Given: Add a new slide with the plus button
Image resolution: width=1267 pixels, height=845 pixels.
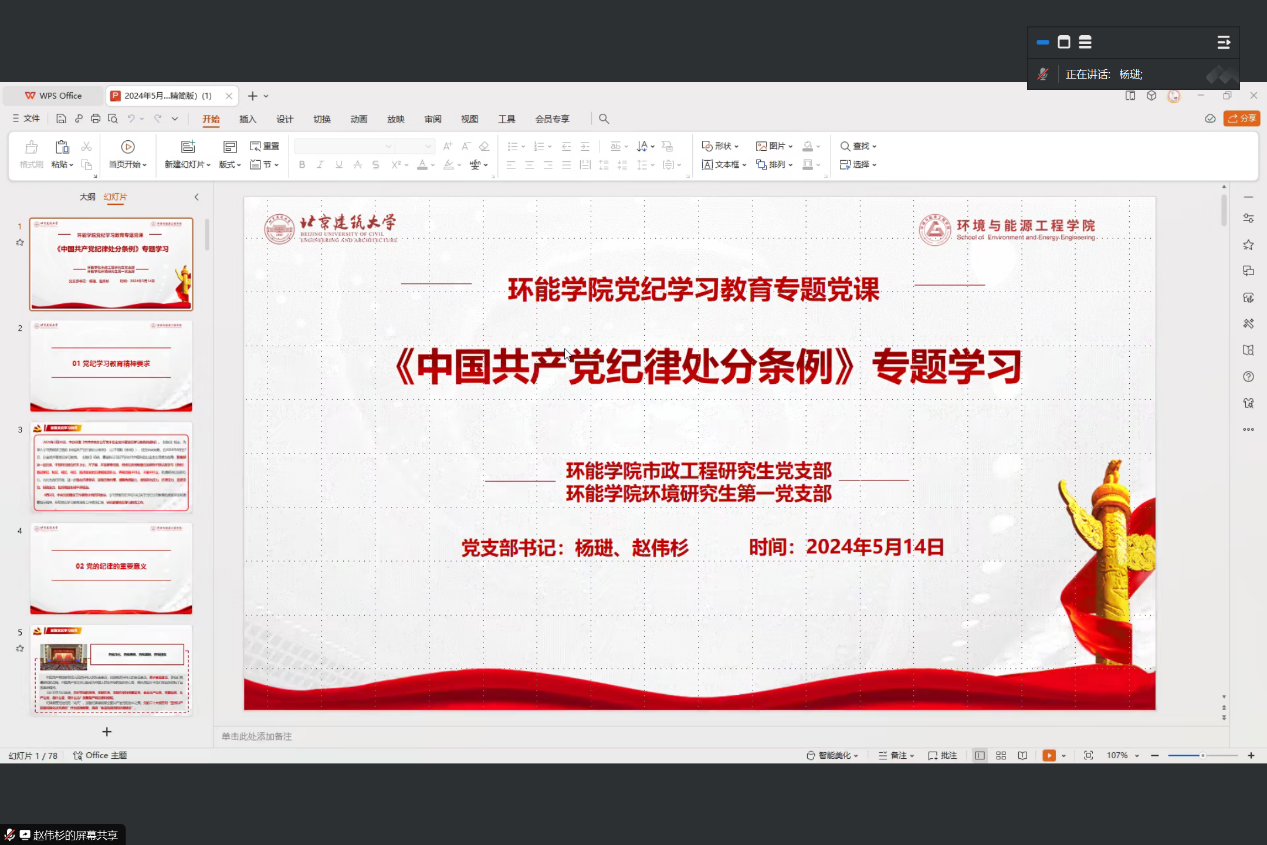Looking at the screenshot, I should click(x=106, y=731).
